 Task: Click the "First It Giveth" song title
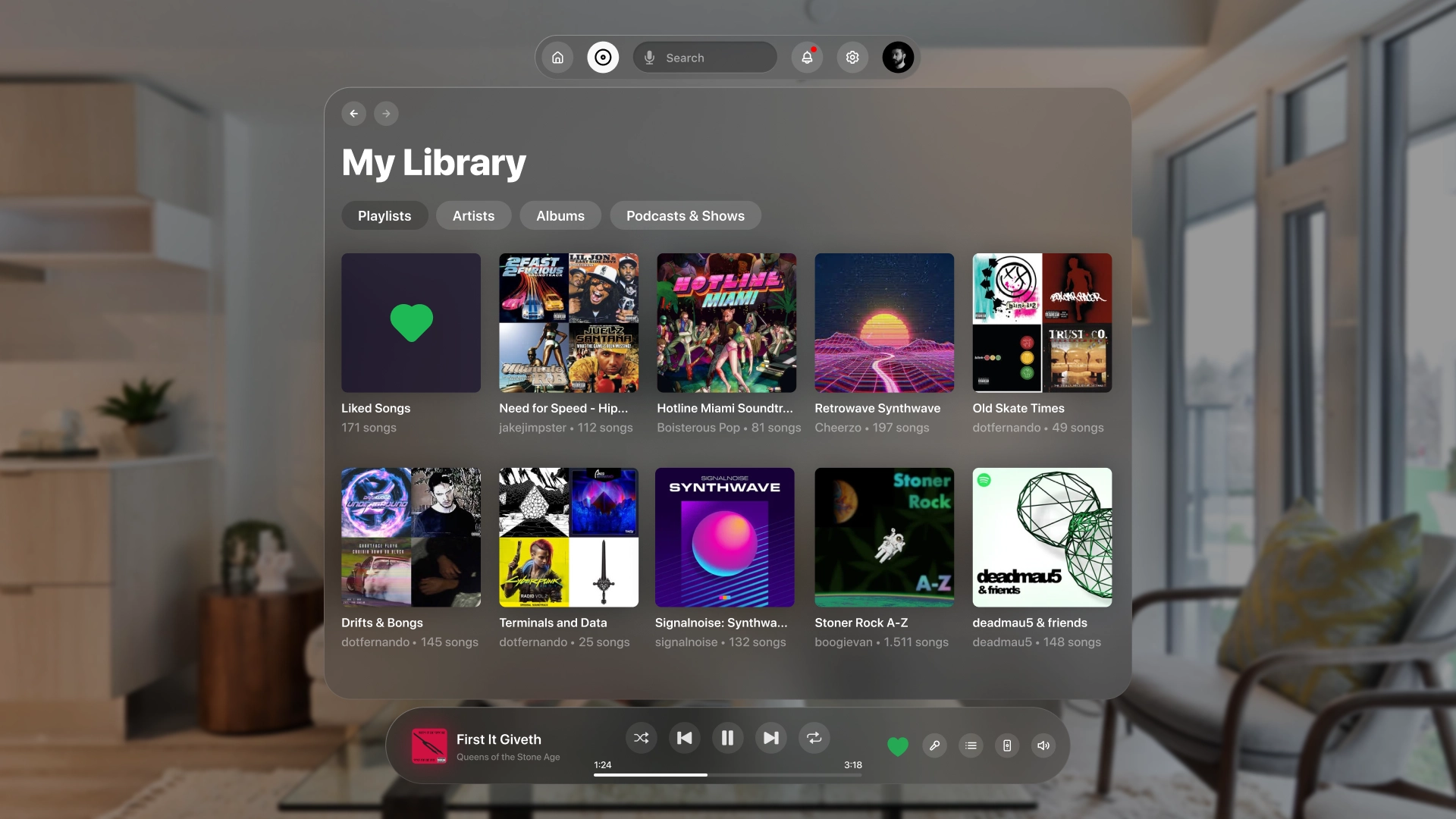pyautogui.click(x=499, y=739)
